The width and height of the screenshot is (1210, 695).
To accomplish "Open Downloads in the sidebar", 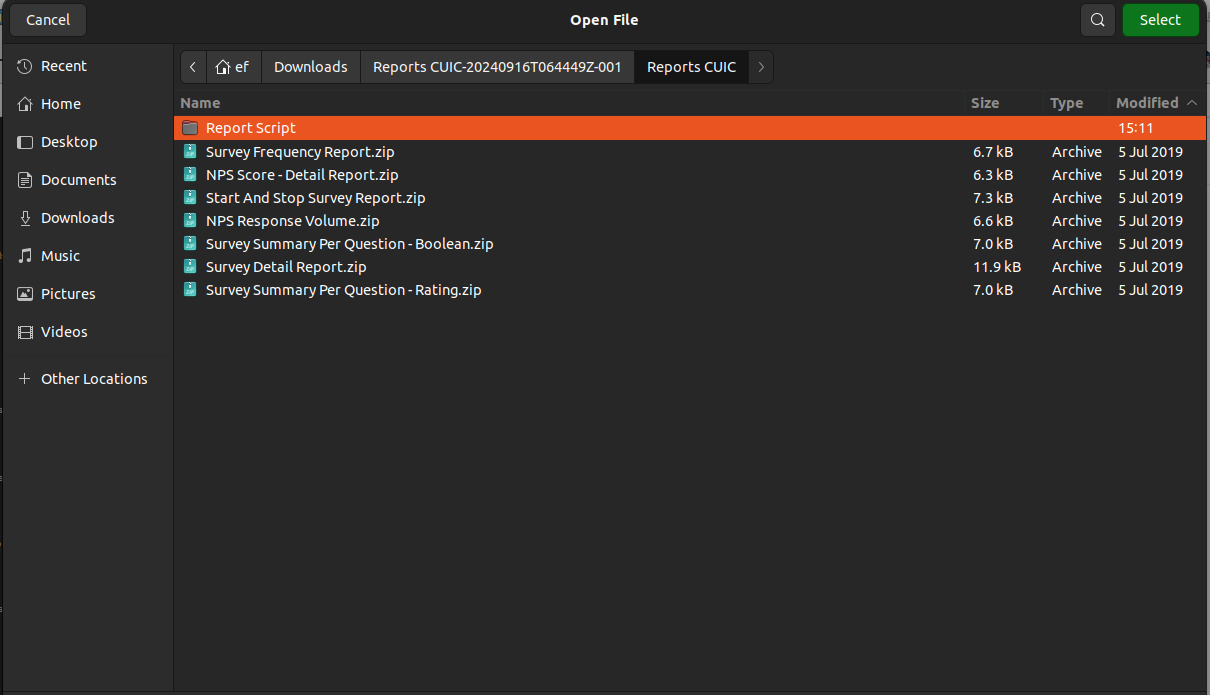I will click(x=77, y=218).
